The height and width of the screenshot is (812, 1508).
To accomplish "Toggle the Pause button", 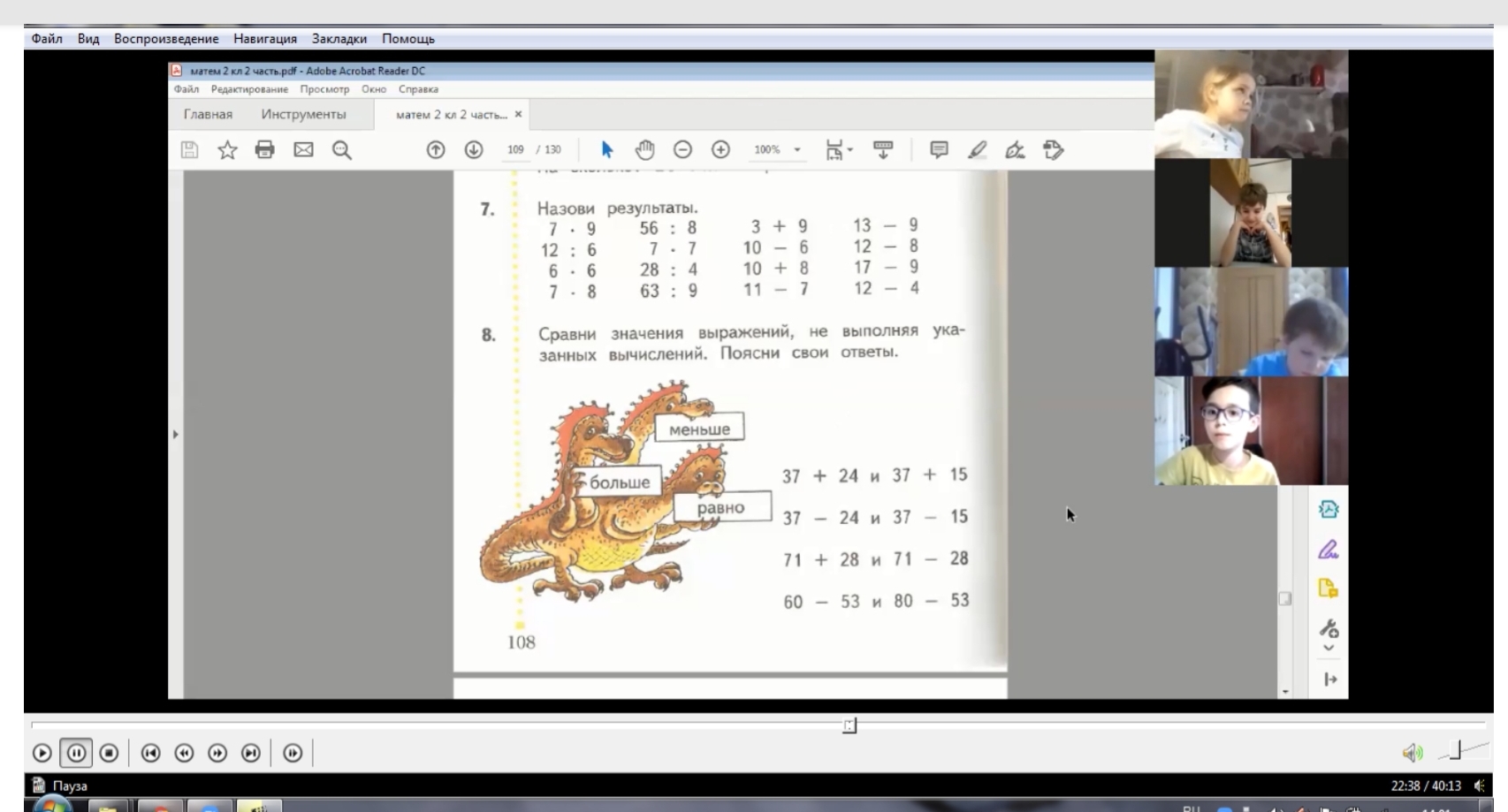I will (76, 753).
